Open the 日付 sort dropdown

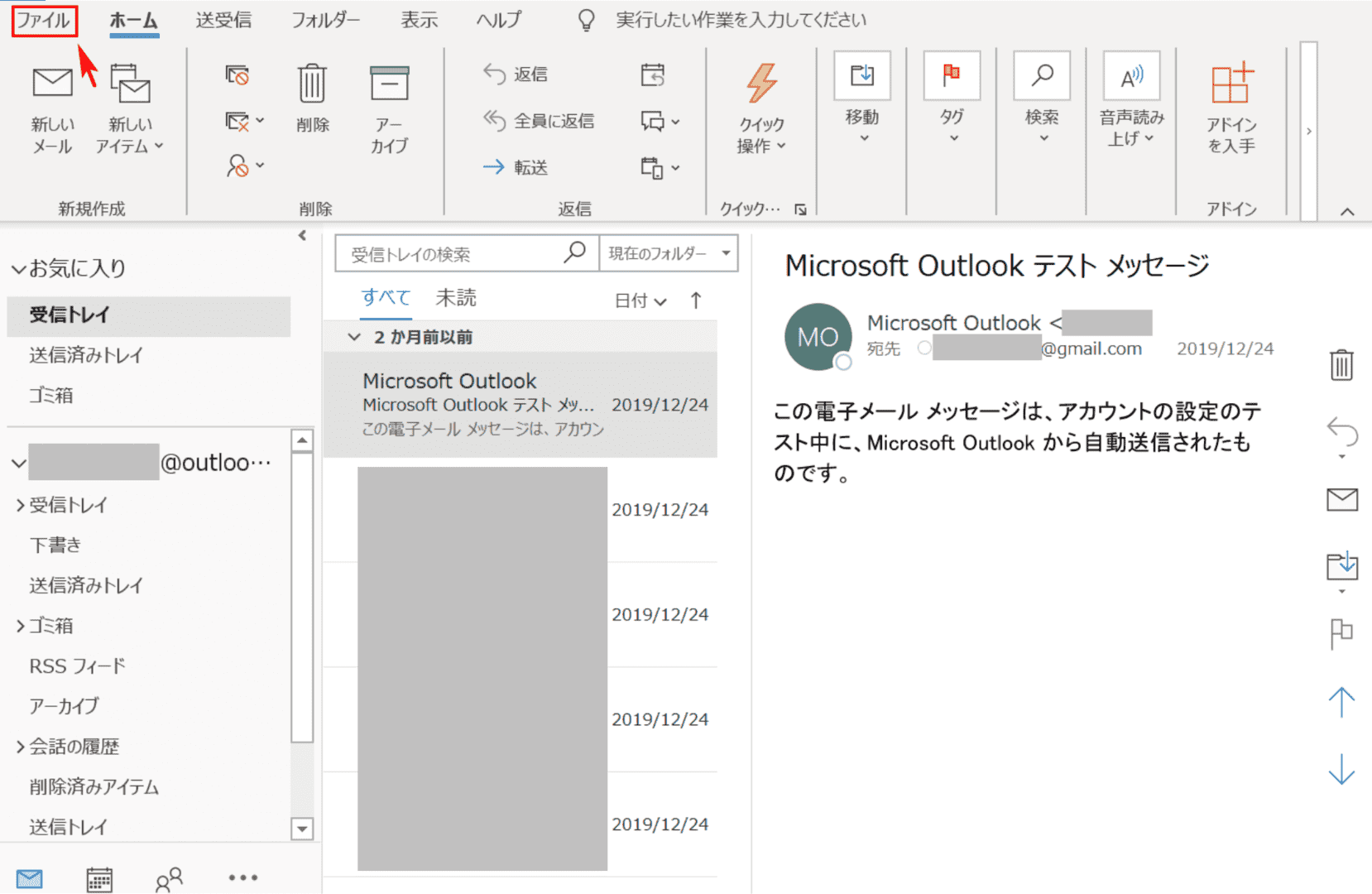640,300
